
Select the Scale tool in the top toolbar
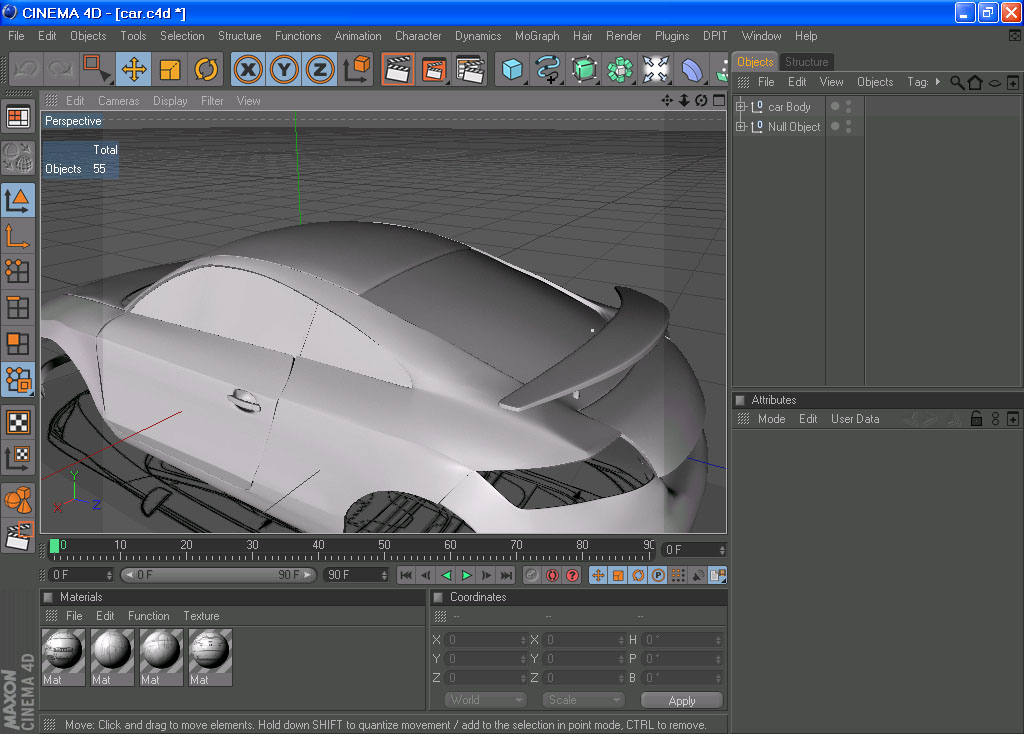tap(170, 69)
